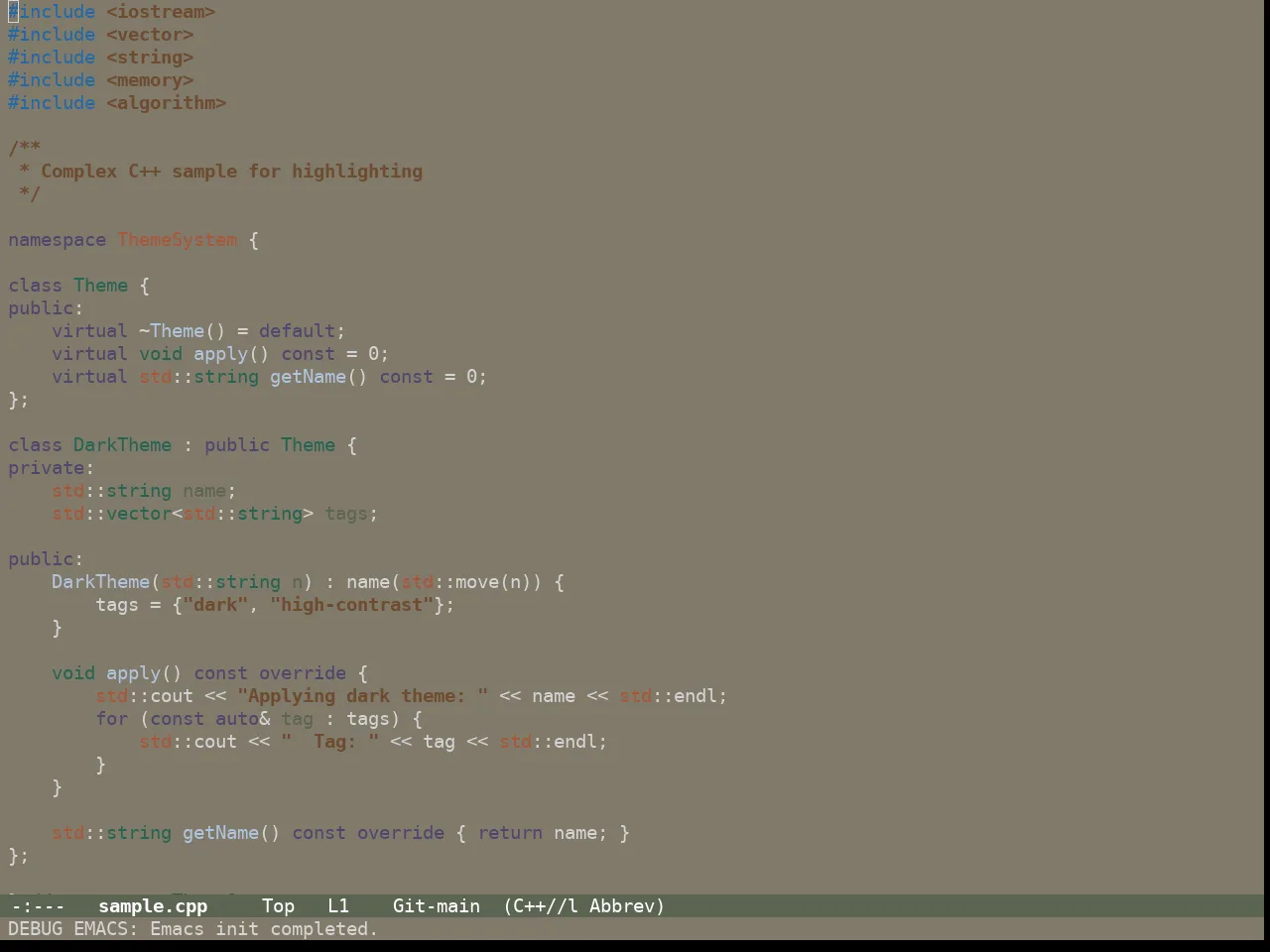This screenshot has width=1270, height=952.
Task: Click on '<vector>' header name
Action: point(150,35)
